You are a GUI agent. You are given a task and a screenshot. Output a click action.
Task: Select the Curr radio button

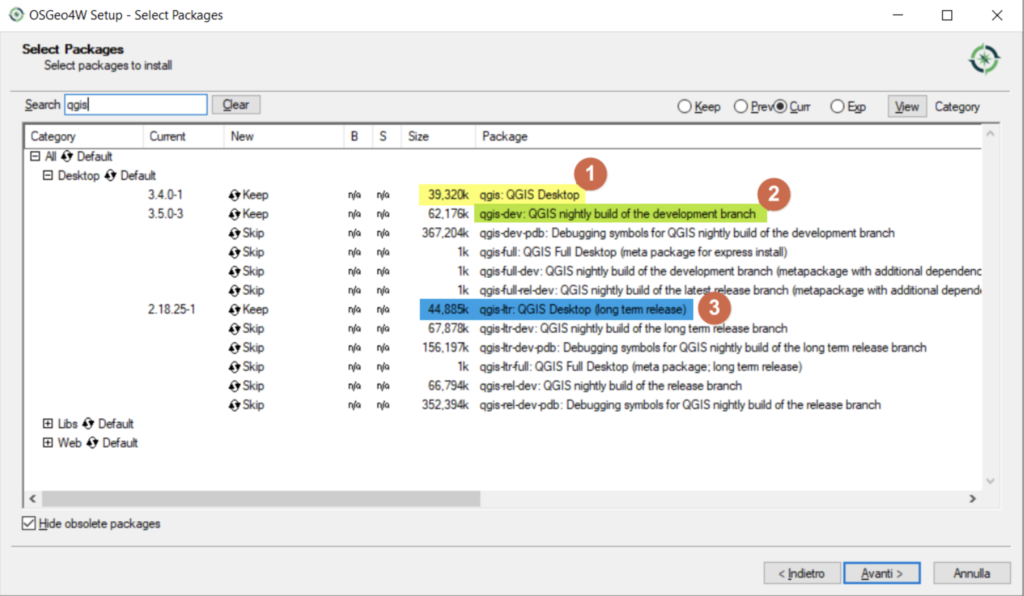[780, 106]
